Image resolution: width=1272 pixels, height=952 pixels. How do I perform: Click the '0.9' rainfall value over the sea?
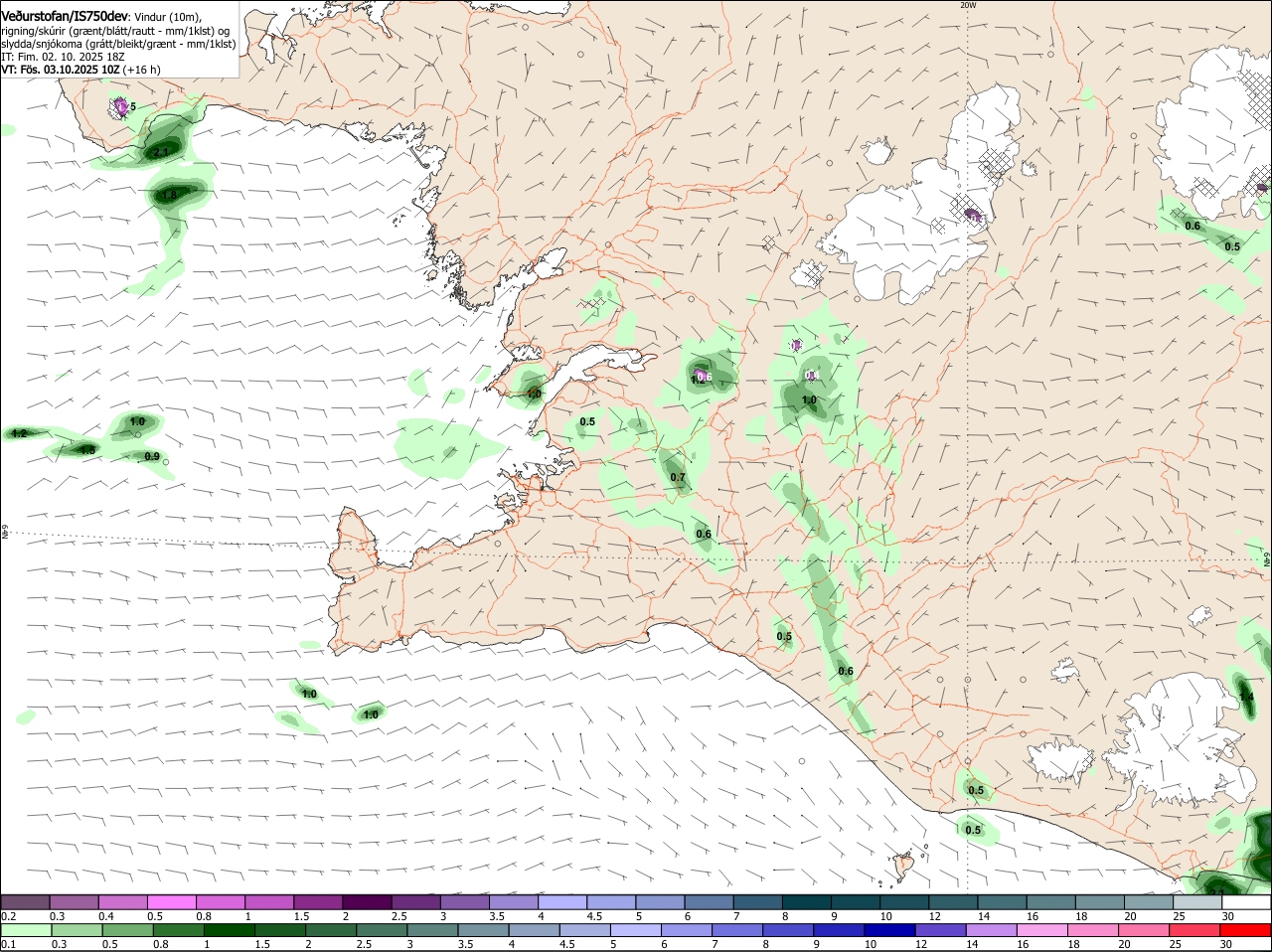[x=152, y=456]
